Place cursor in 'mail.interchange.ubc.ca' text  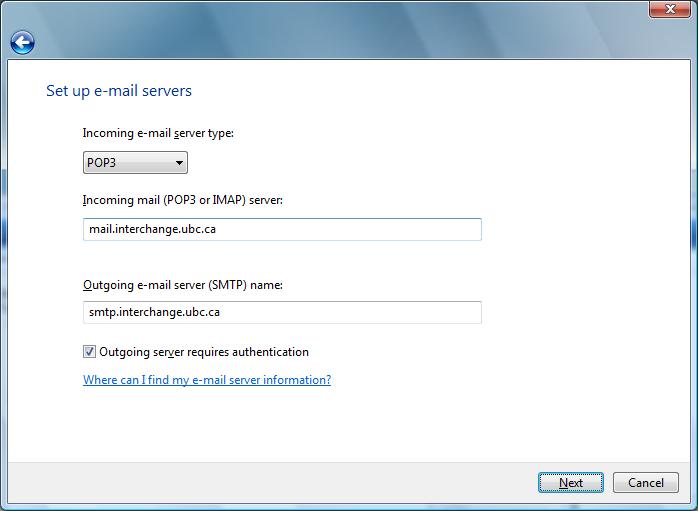click(x=152, y=229)
